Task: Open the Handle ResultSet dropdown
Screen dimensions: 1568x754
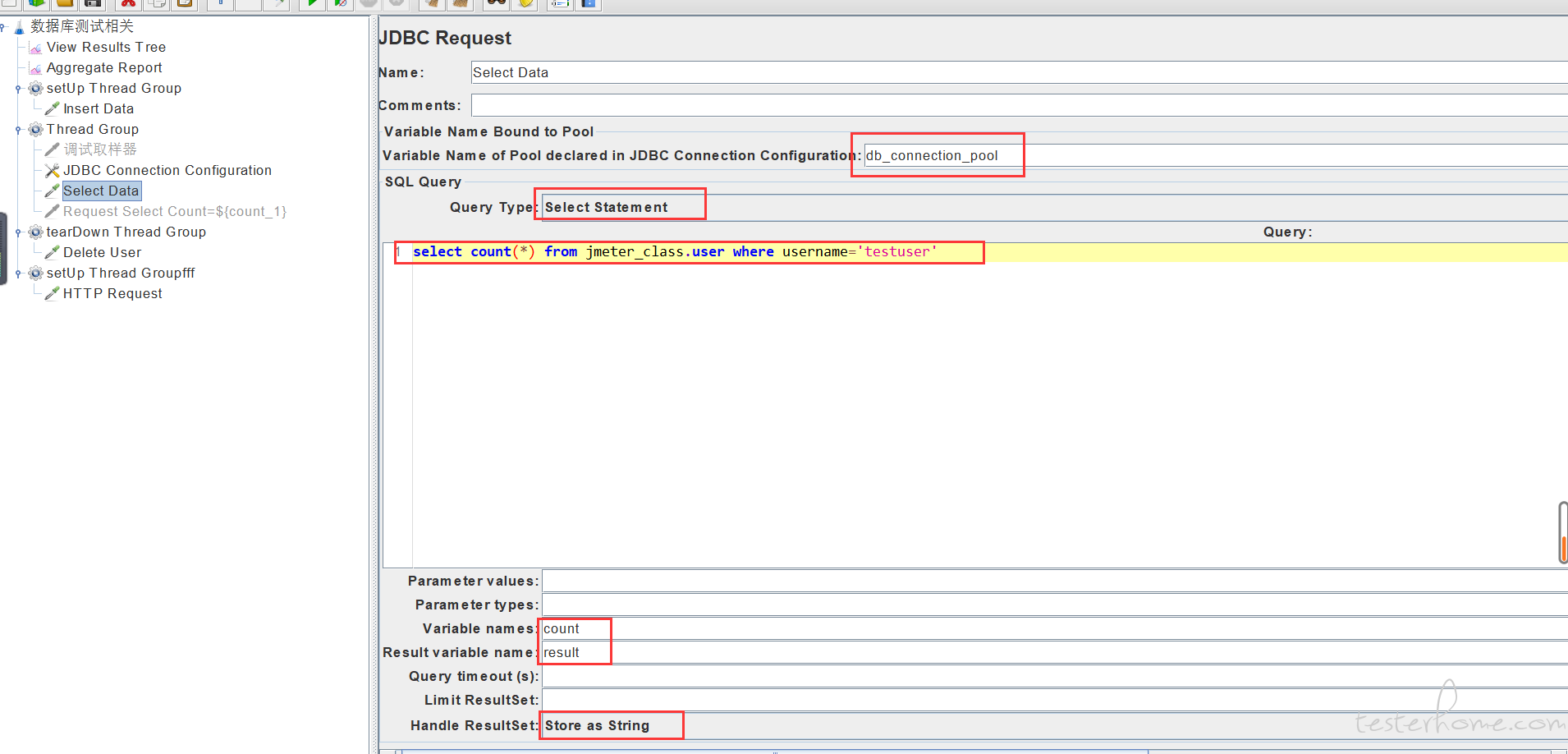Action: click(1054, 725)
